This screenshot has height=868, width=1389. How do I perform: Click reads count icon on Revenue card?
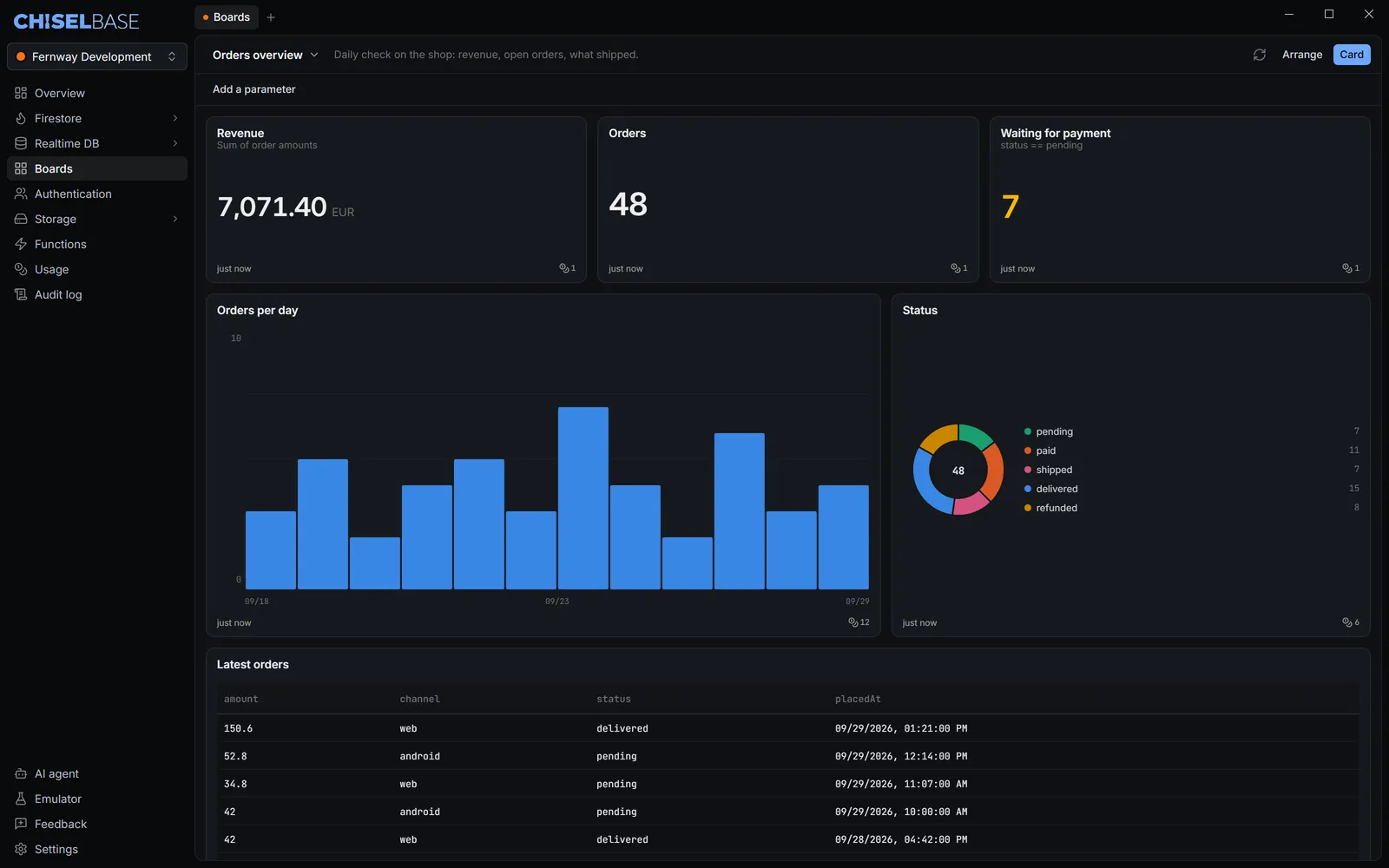coord(563,268)
